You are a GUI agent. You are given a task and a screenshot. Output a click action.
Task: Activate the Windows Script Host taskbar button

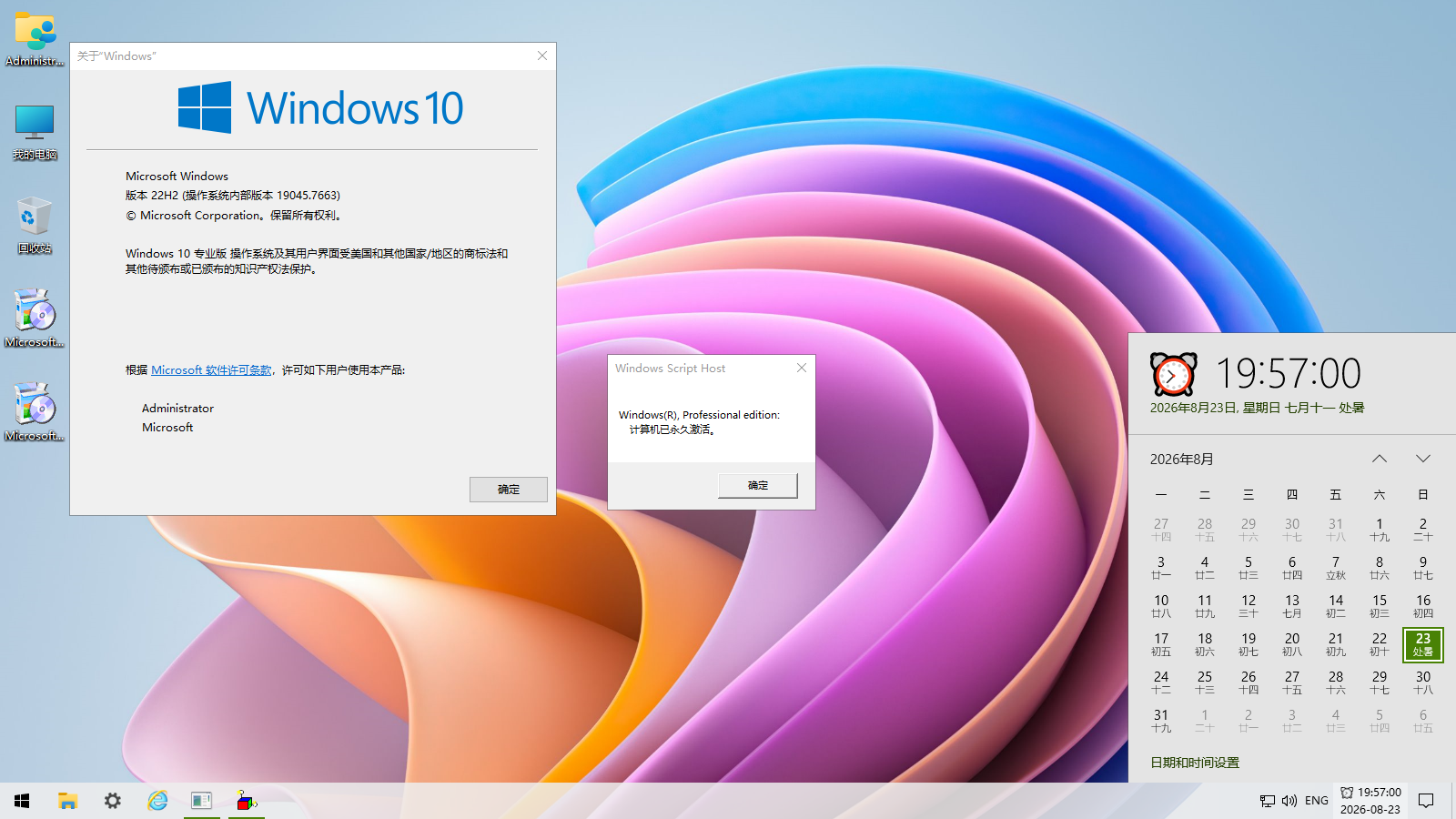(247, 801)
